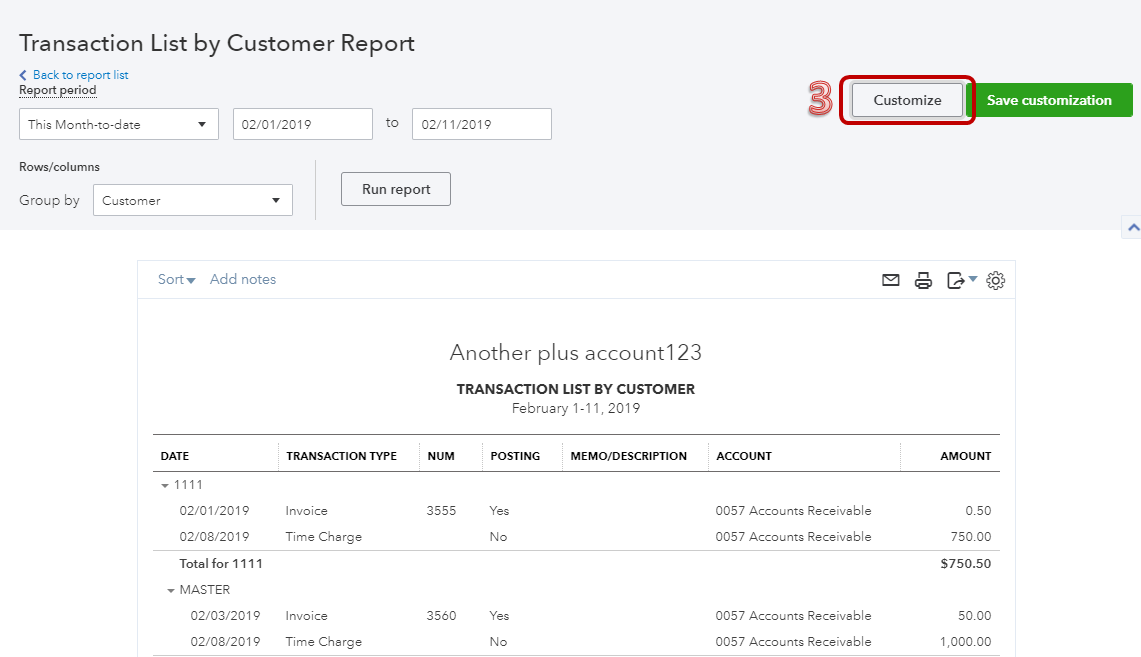Open the This Month-to-date period dropdown
Image resolution: width=1141 pixels, height=657 pixels.
click(x=118, y=123)
